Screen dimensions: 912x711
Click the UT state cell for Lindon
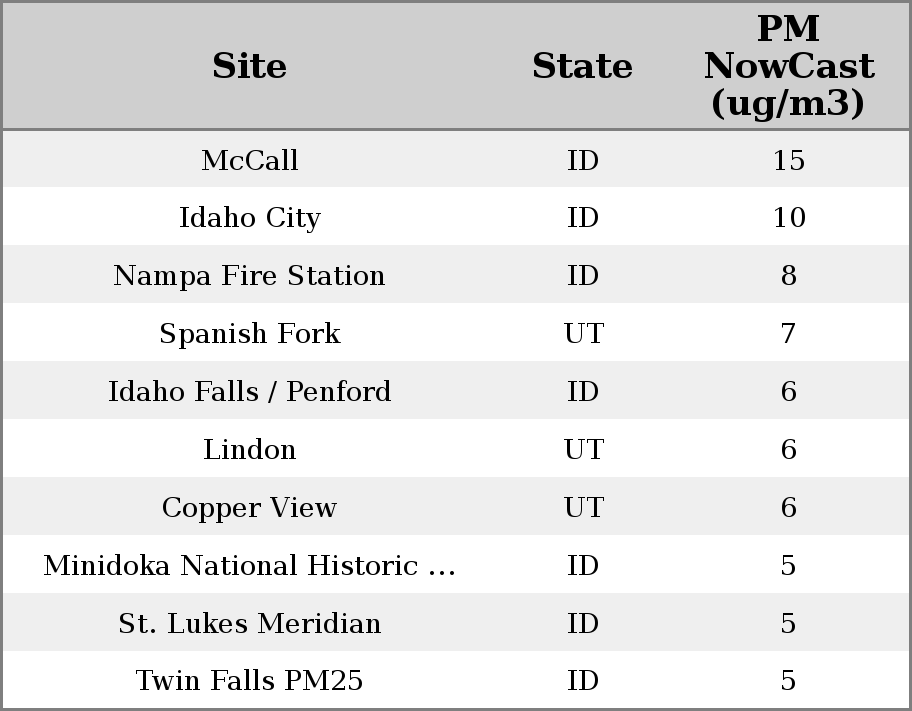tap(583, 450)
